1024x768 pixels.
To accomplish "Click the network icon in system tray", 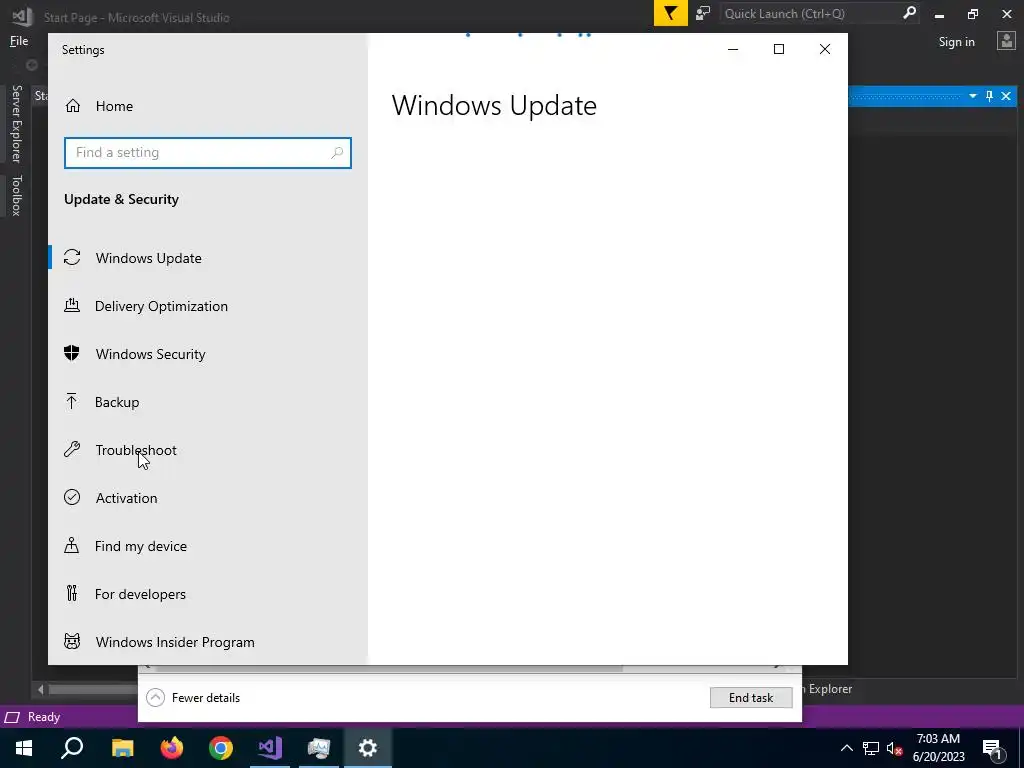I will click(871, 748).
